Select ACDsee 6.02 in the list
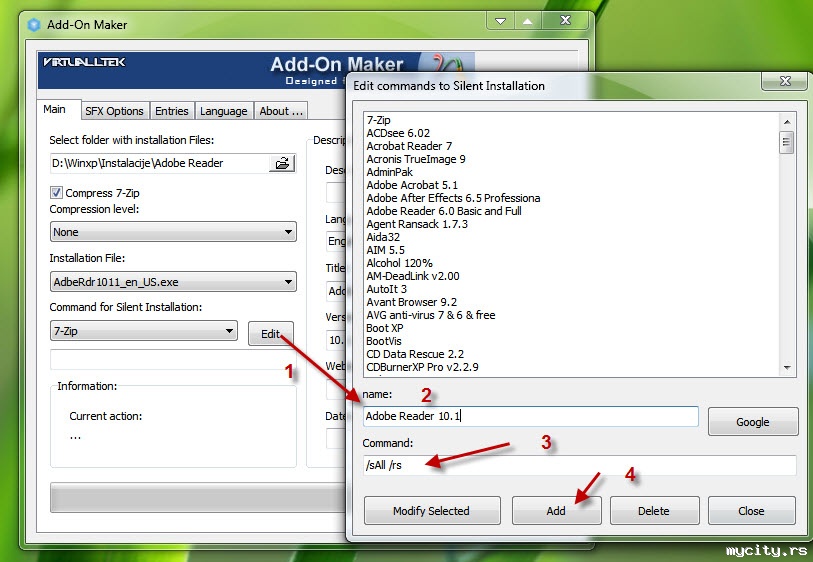The image size is (813, 562). coord(398,133)
